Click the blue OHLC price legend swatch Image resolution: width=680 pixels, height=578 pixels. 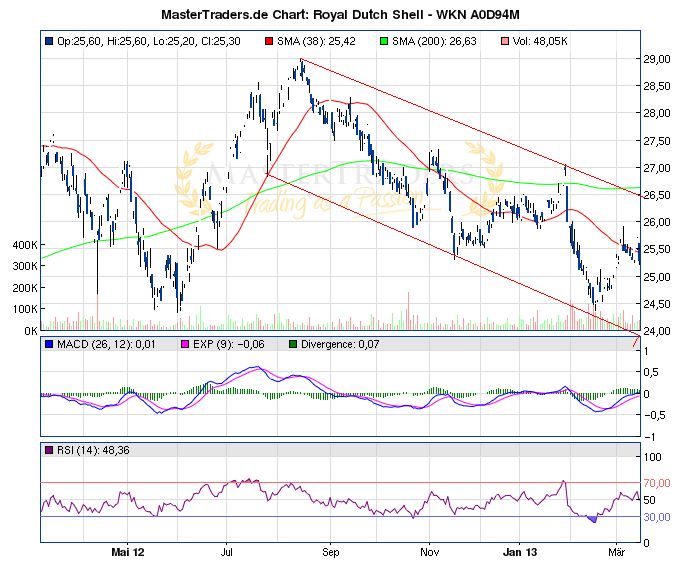point(49,41)
